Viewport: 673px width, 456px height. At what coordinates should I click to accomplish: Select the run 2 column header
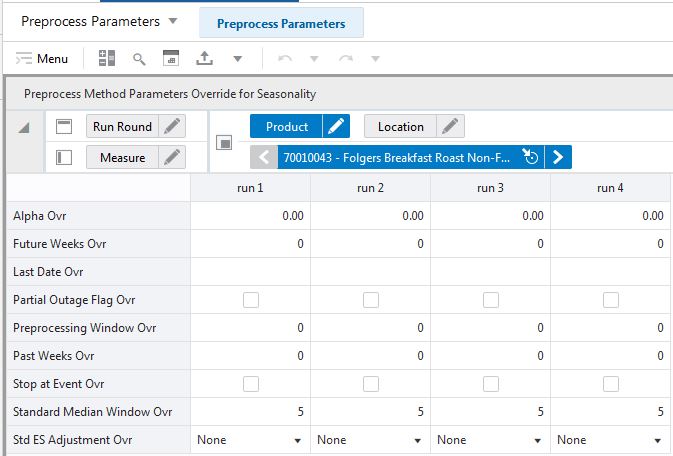point(370,188)
